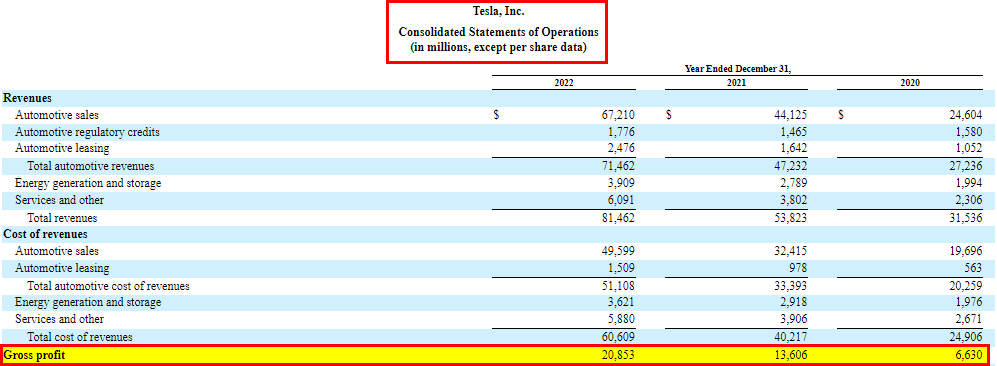997x366 pixels.
Task: Click the 27,236 total automotive revenues value
Action: tap(966, 166)
